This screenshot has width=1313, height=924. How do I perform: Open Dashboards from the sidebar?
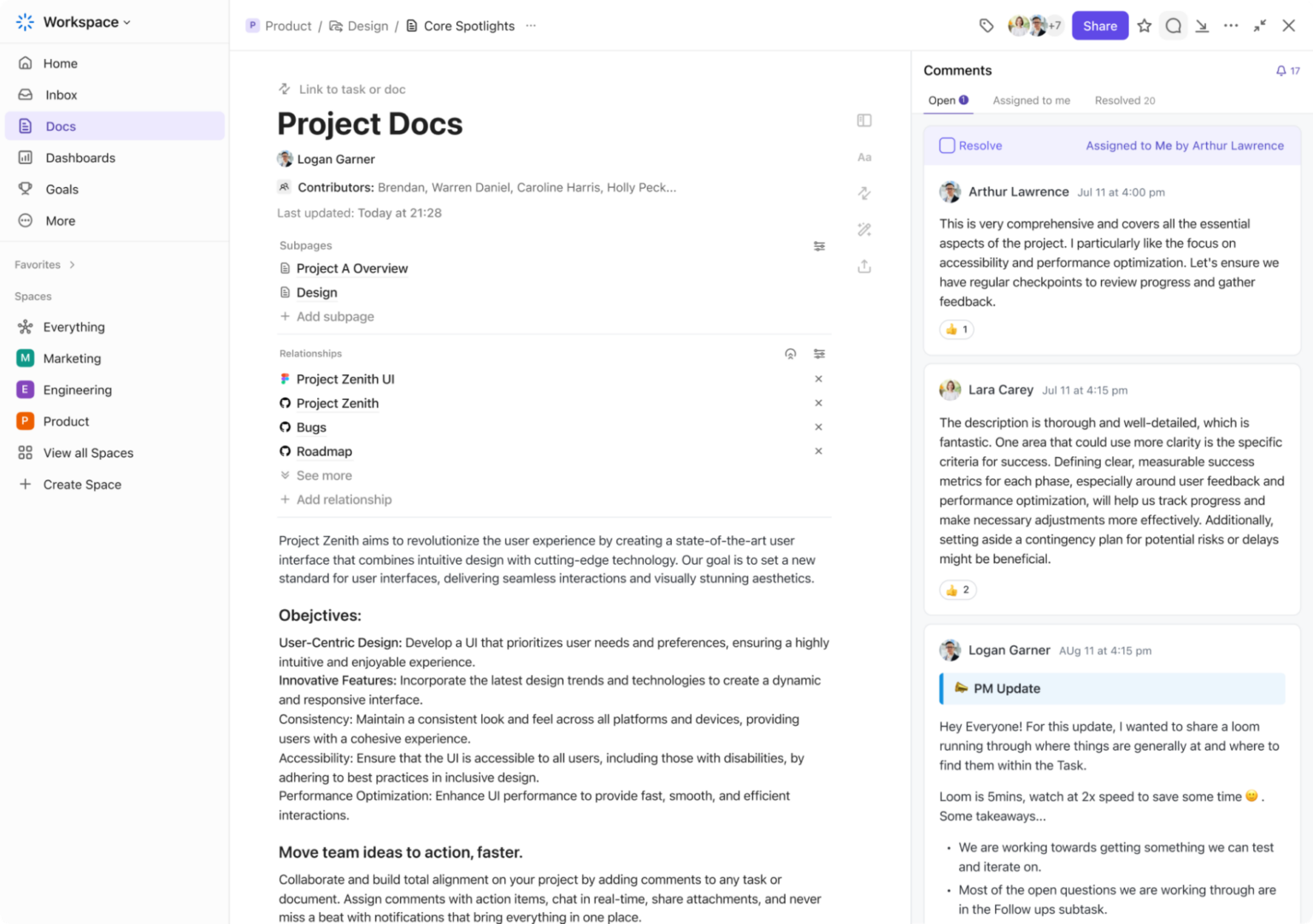[x=79, y=157]
